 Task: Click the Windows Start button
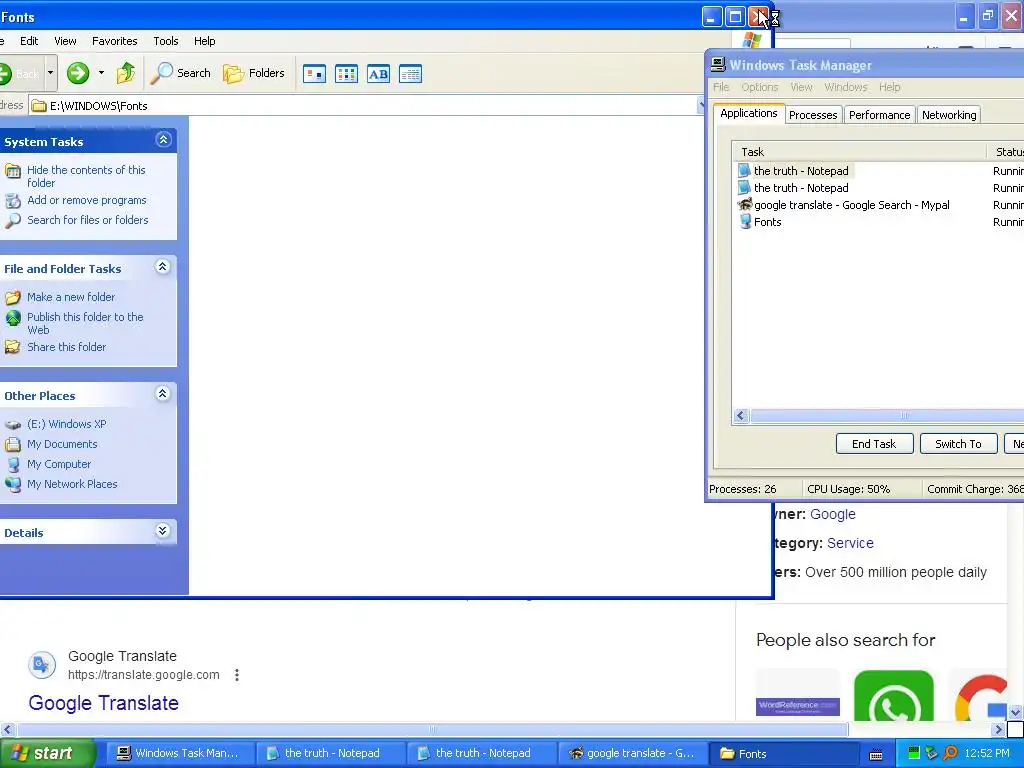click(46, 754)
